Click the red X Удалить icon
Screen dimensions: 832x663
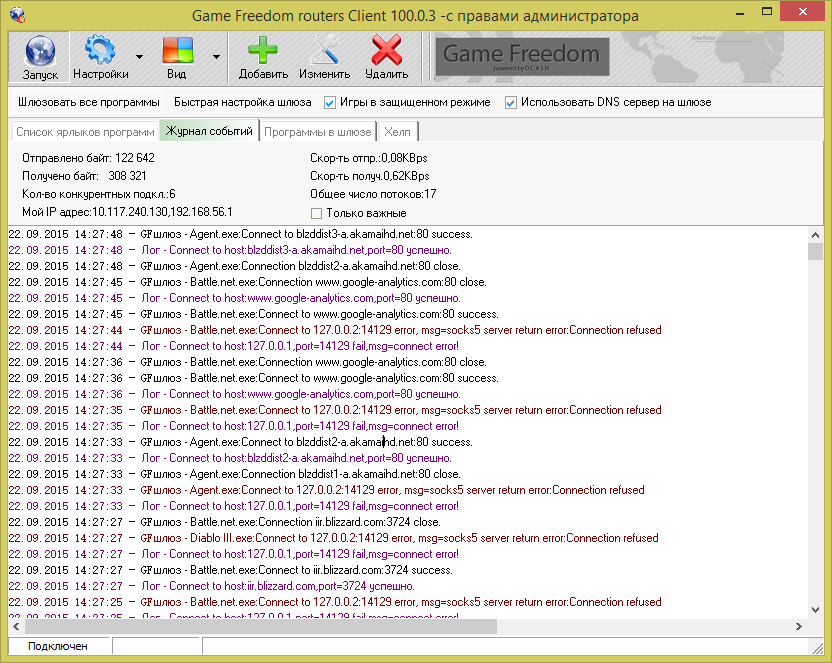[386, 50]
